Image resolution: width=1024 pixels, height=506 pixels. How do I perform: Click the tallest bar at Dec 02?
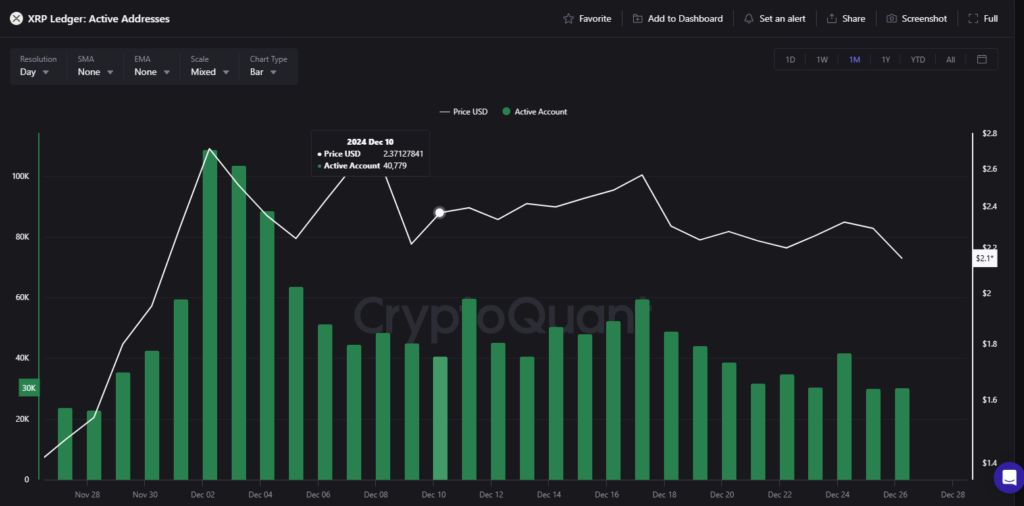[210, 315]
